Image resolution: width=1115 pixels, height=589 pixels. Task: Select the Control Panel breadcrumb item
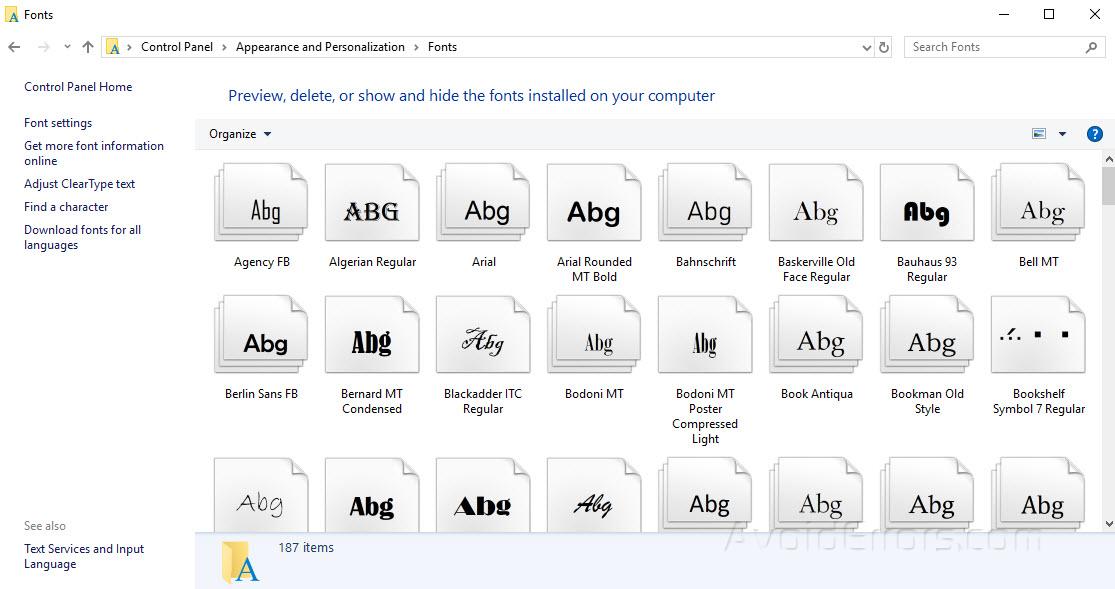176,46
